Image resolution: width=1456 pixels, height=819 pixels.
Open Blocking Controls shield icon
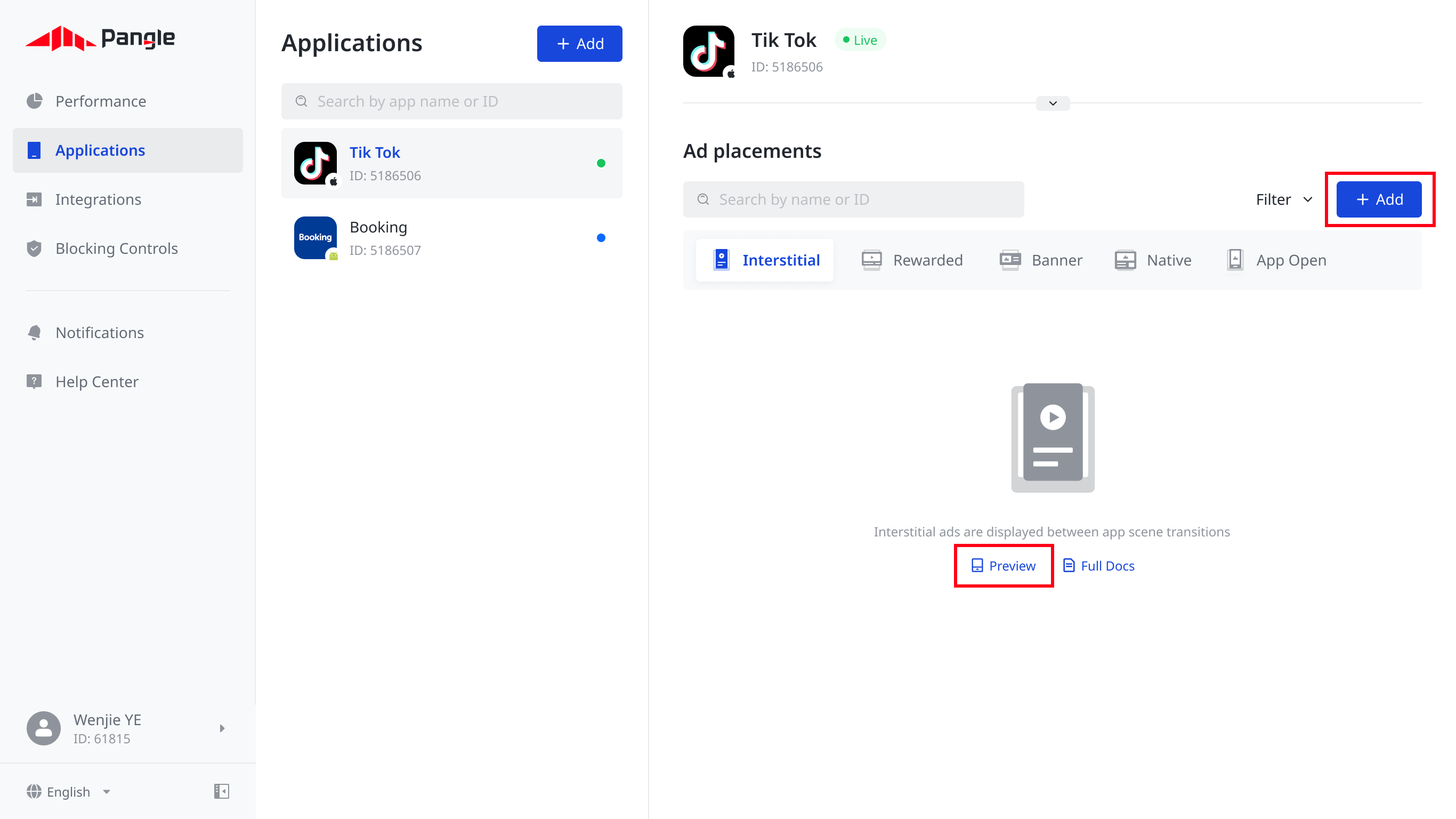click(x=35, y=249)
